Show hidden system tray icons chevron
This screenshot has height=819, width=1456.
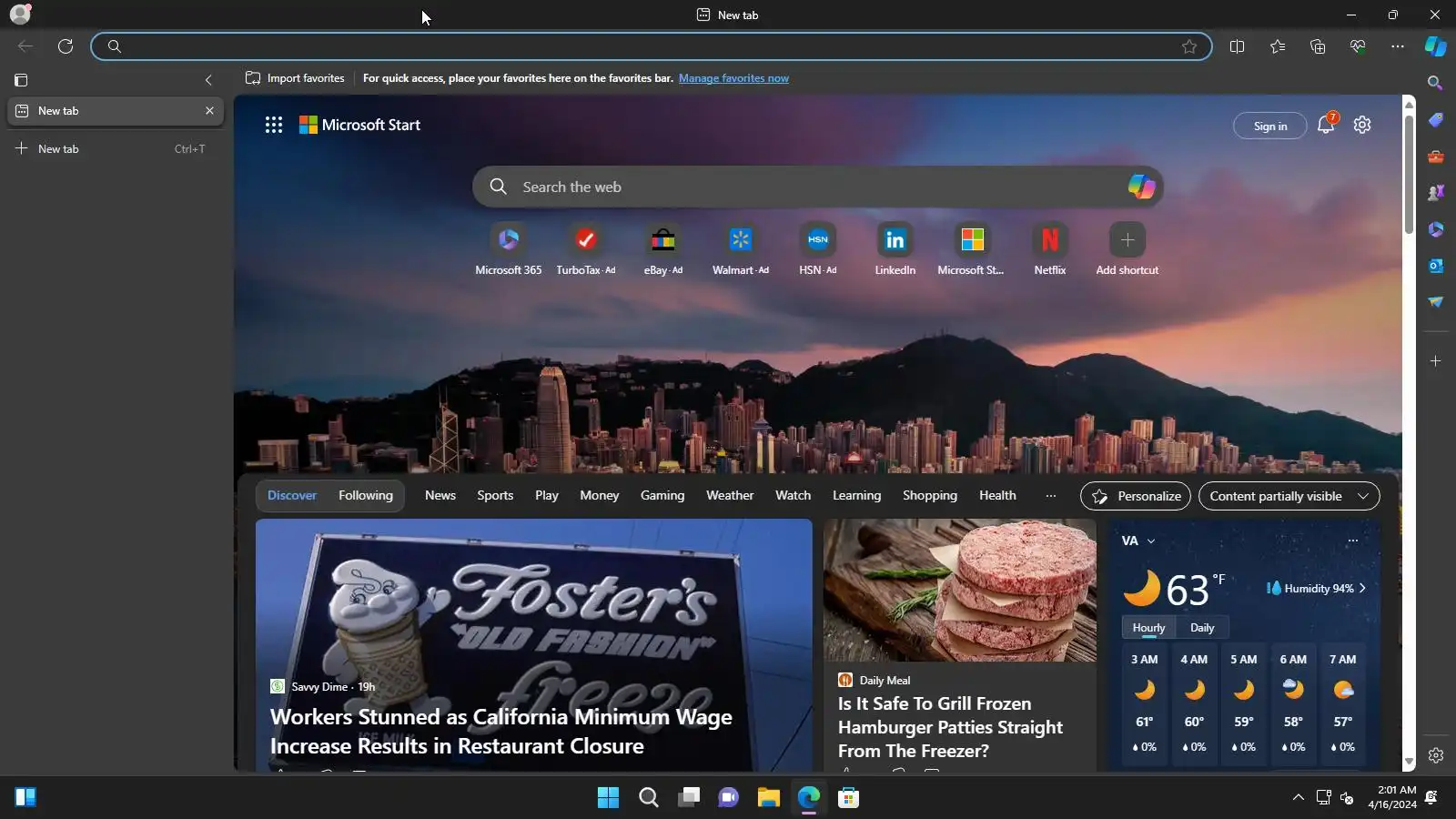pos(1299,798)
